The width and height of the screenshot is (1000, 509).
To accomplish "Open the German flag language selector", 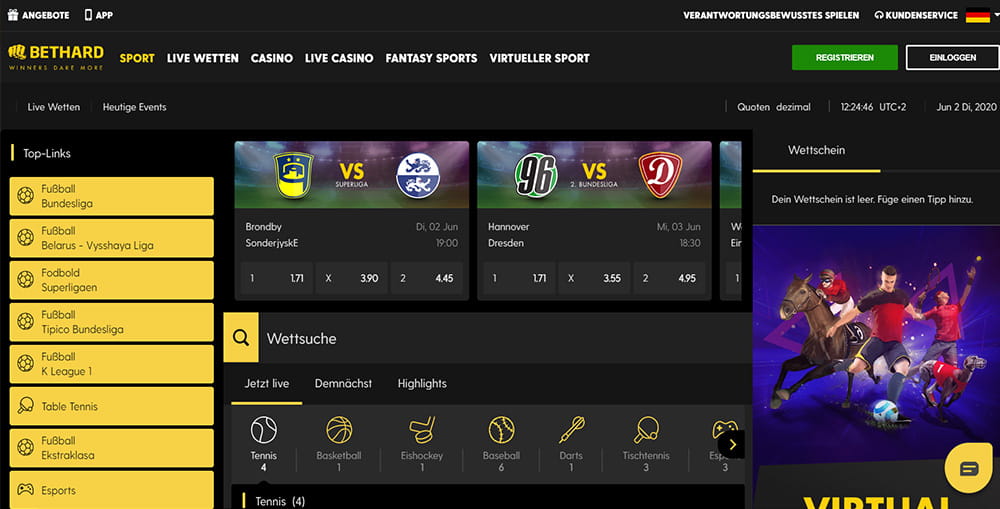I will tap(978, 15).
